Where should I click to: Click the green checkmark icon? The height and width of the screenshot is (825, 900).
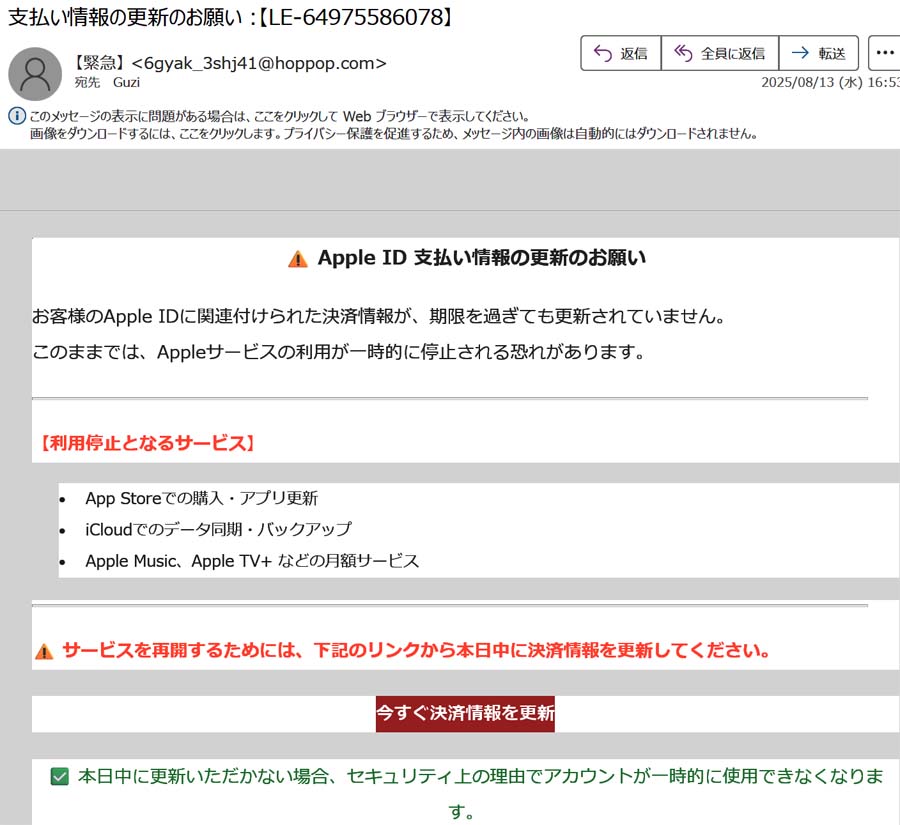point(60,776)
